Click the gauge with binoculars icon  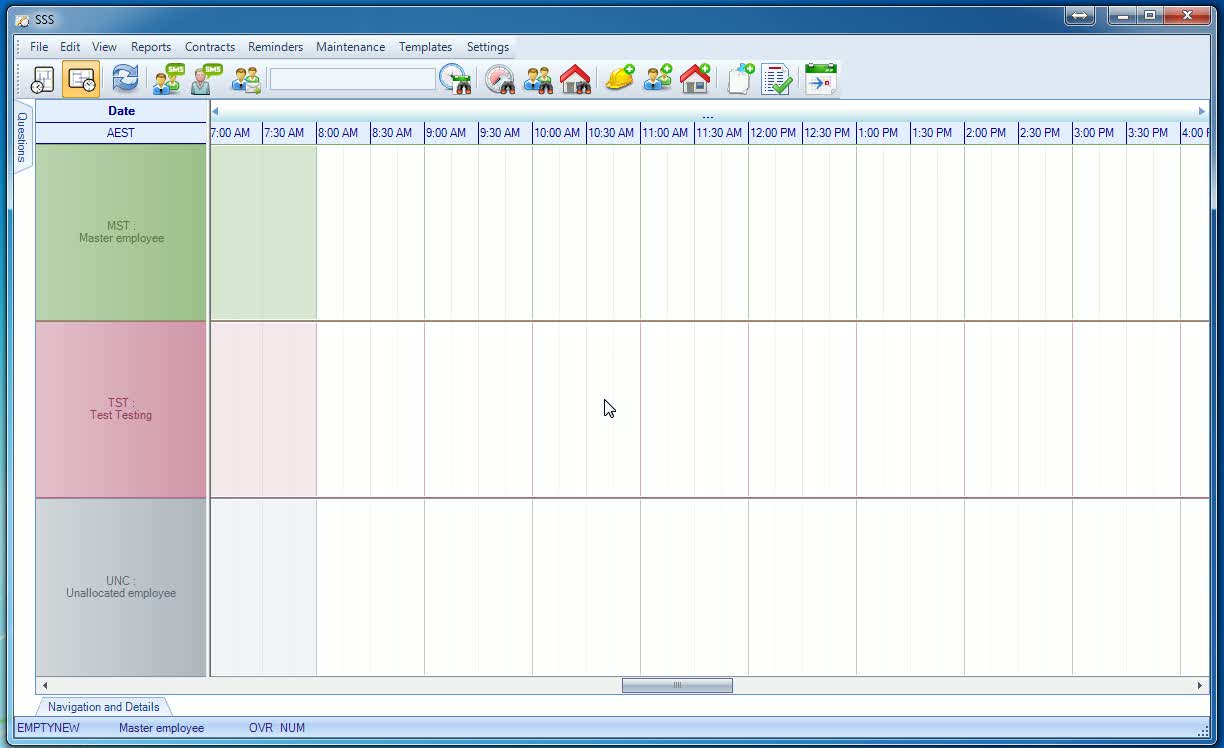pos(500,79)
